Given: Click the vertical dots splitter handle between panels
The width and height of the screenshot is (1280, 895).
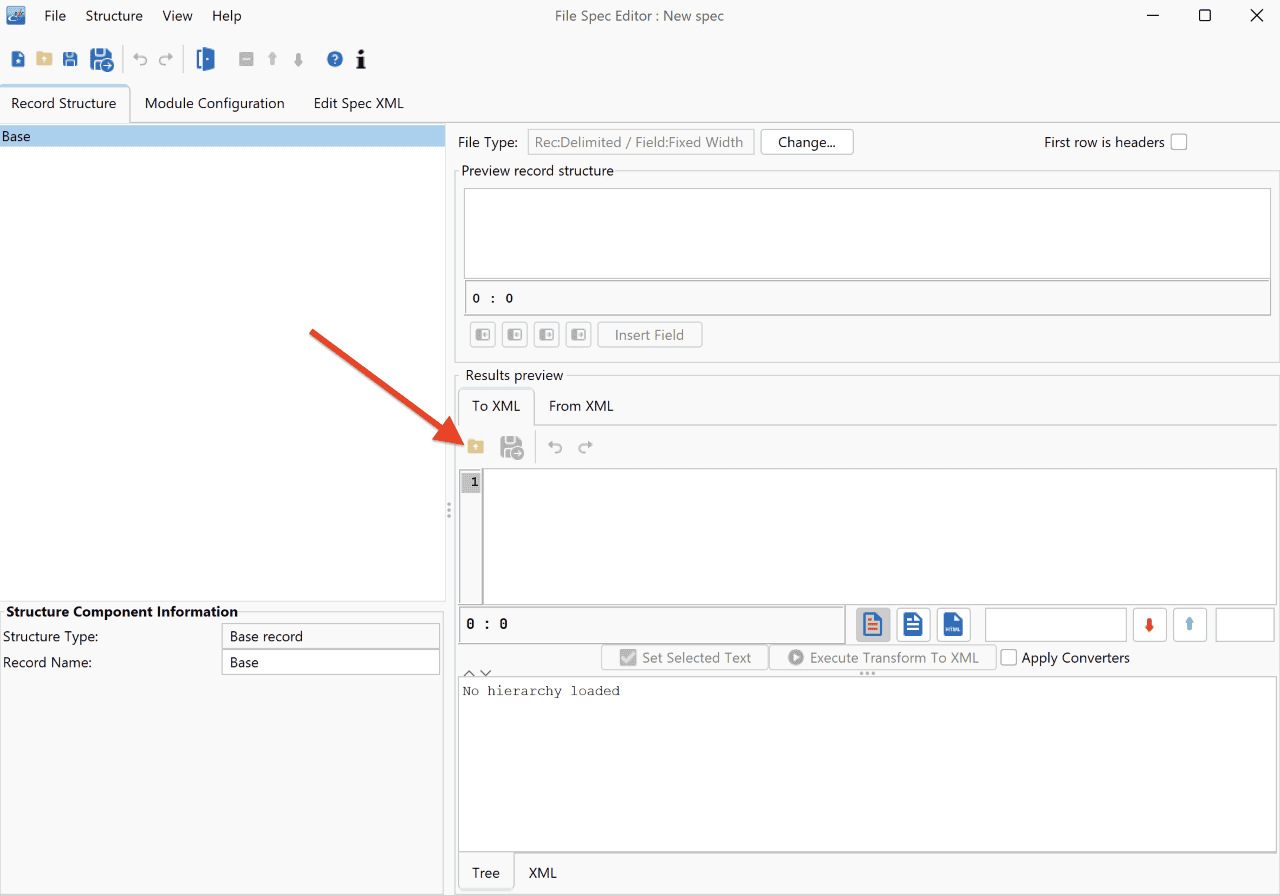Looking at the screenshot, I should click(x=449, y=510).
